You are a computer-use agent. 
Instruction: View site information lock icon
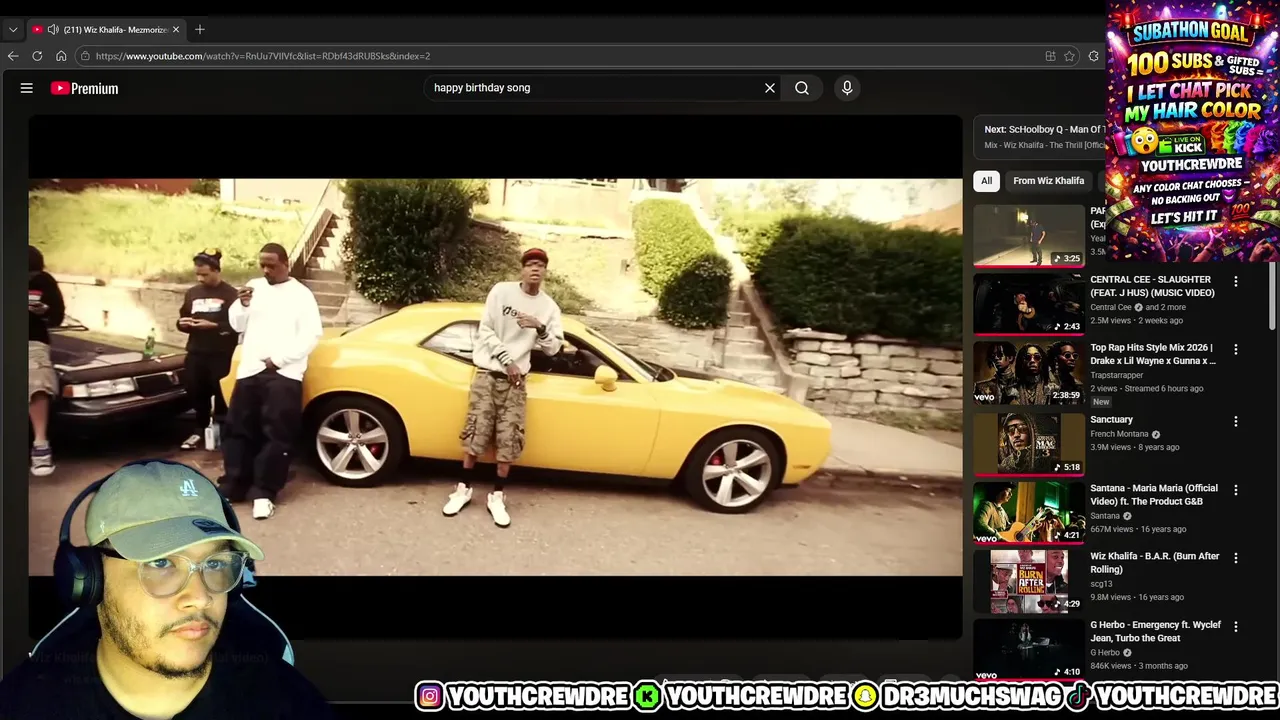86,56
